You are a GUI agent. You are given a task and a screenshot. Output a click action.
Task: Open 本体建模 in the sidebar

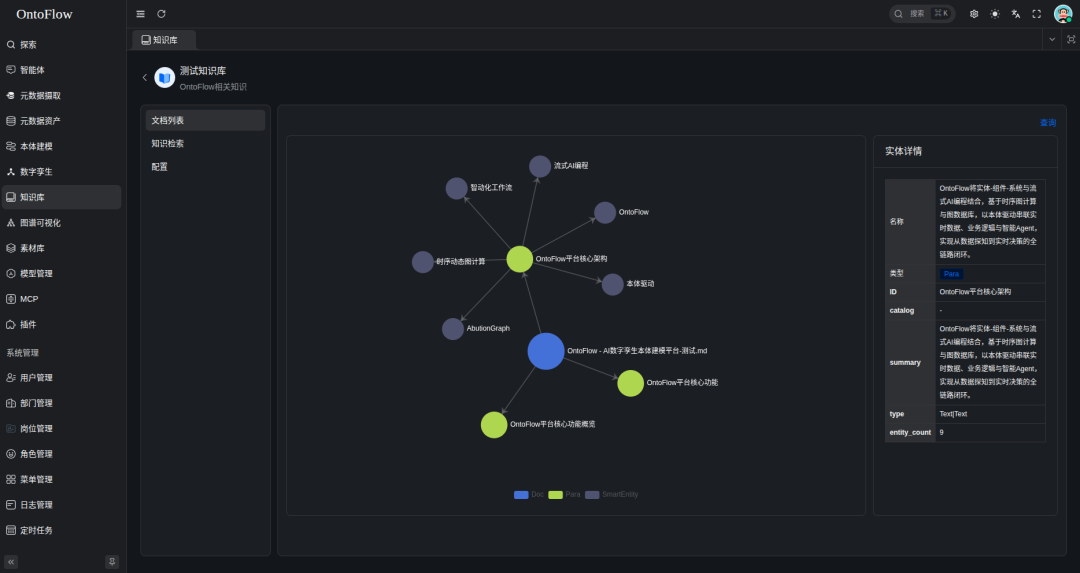tap(62, 146)
